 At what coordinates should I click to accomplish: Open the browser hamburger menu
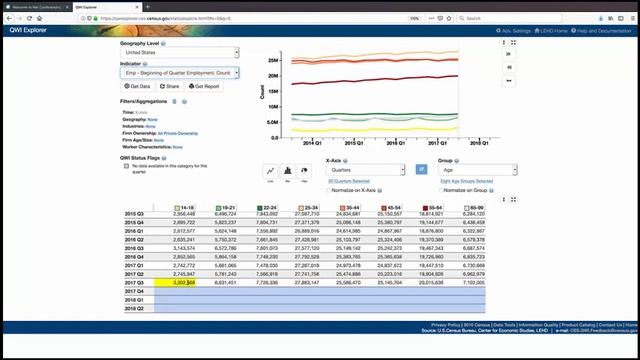(633, 18)
